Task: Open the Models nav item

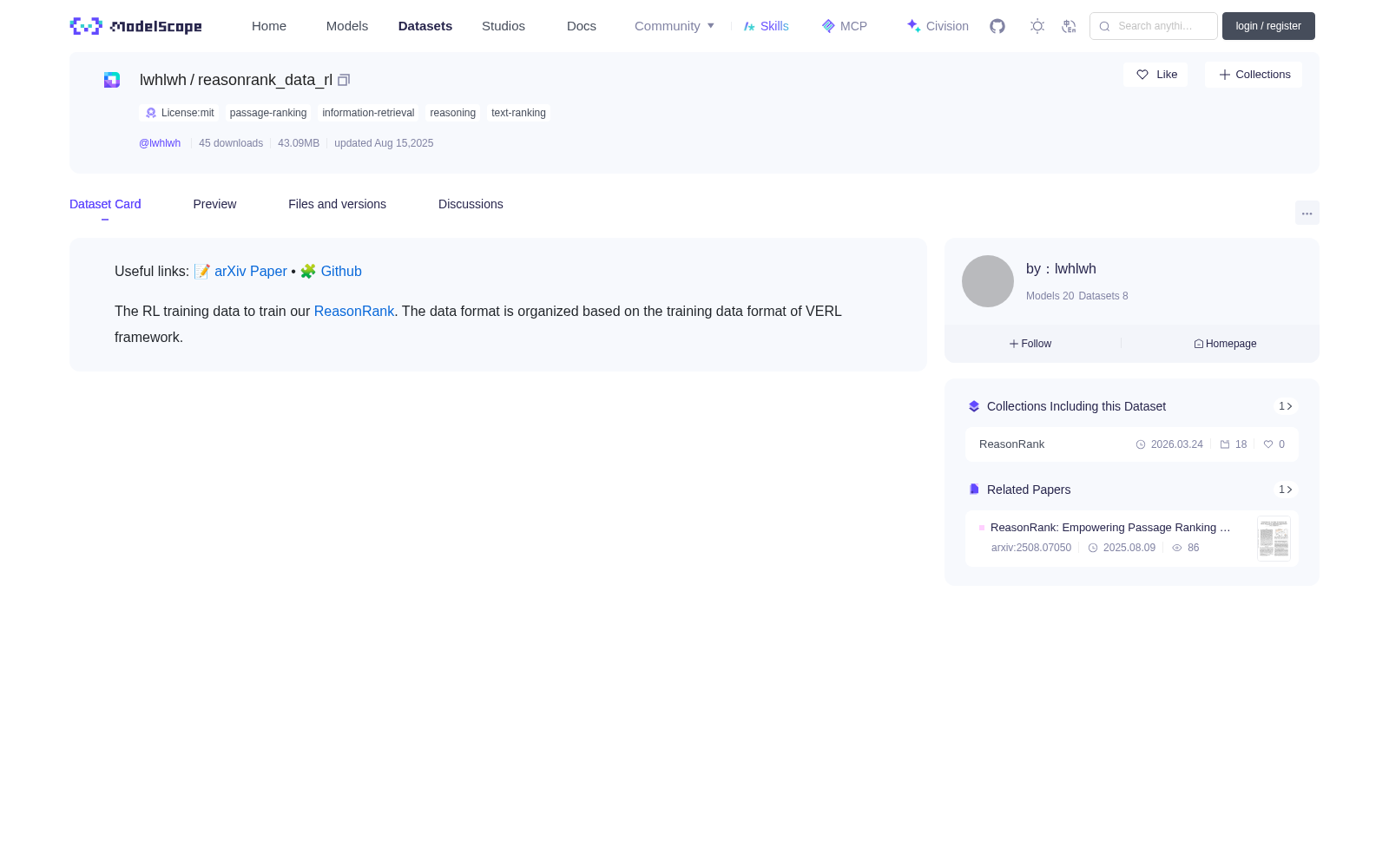Action: [x=347, y=26]
